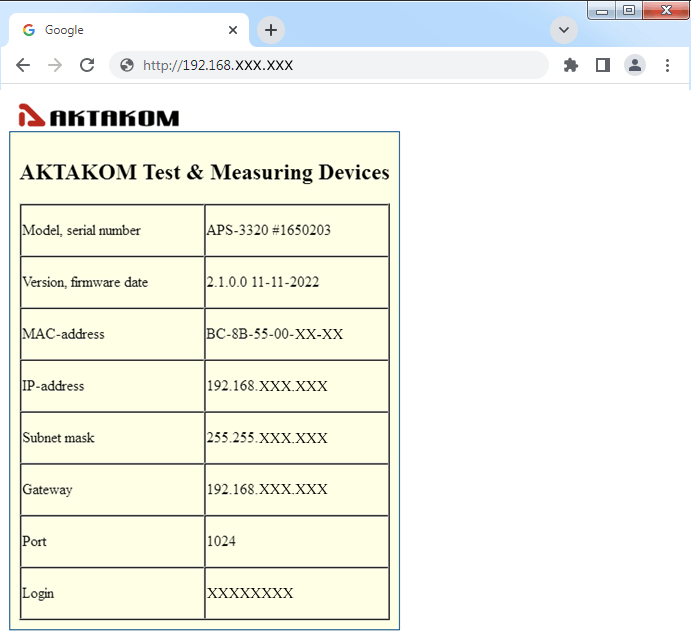Click the 'MAC-address' label
Image resolution: width=691 pixels, height=642 pixels.
tap(63, 334)
